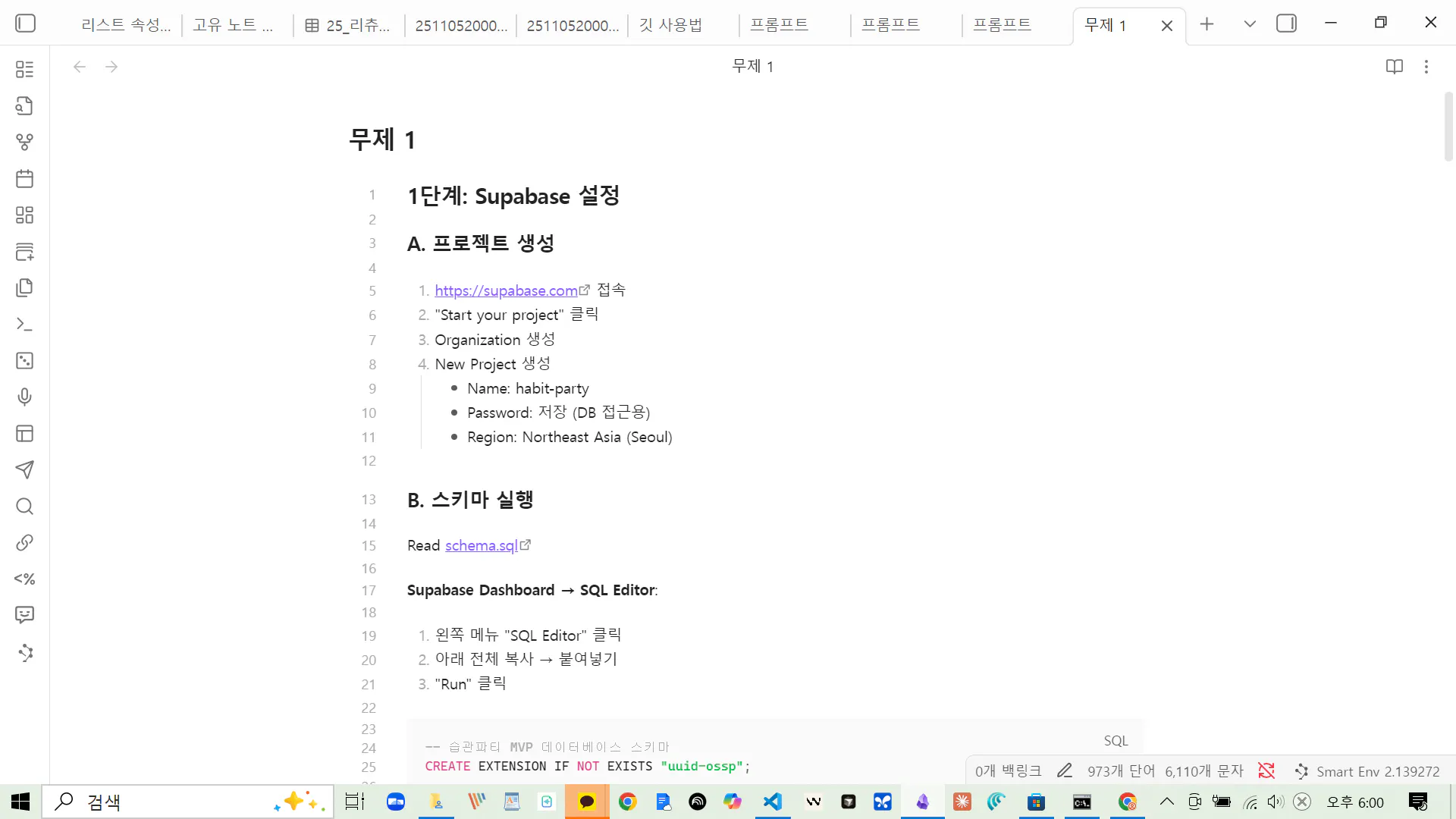
Task: Click the list outline icon at ribbon top
Action: 24,69
